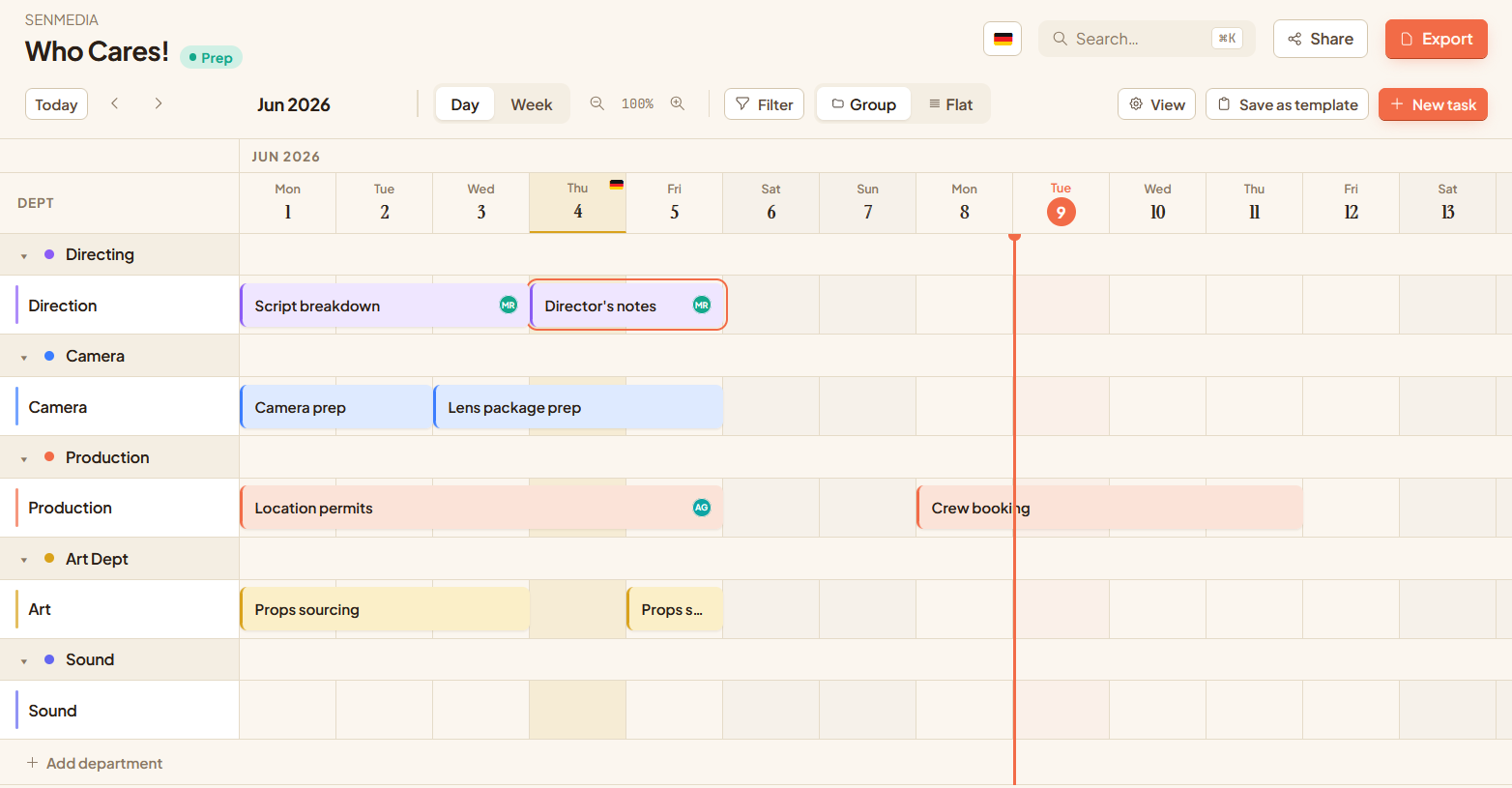
Task: Click MR avatar on Director's notes task
Action: tap(702, 305)
